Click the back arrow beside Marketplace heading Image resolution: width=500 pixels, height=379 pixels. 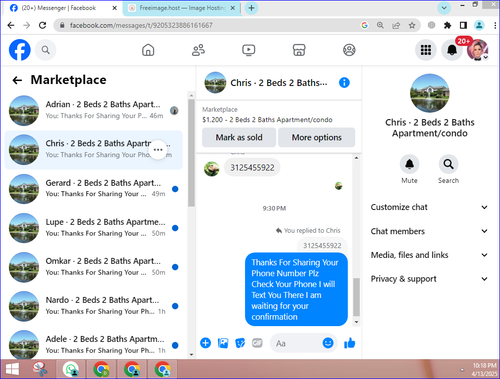(17, 80)
